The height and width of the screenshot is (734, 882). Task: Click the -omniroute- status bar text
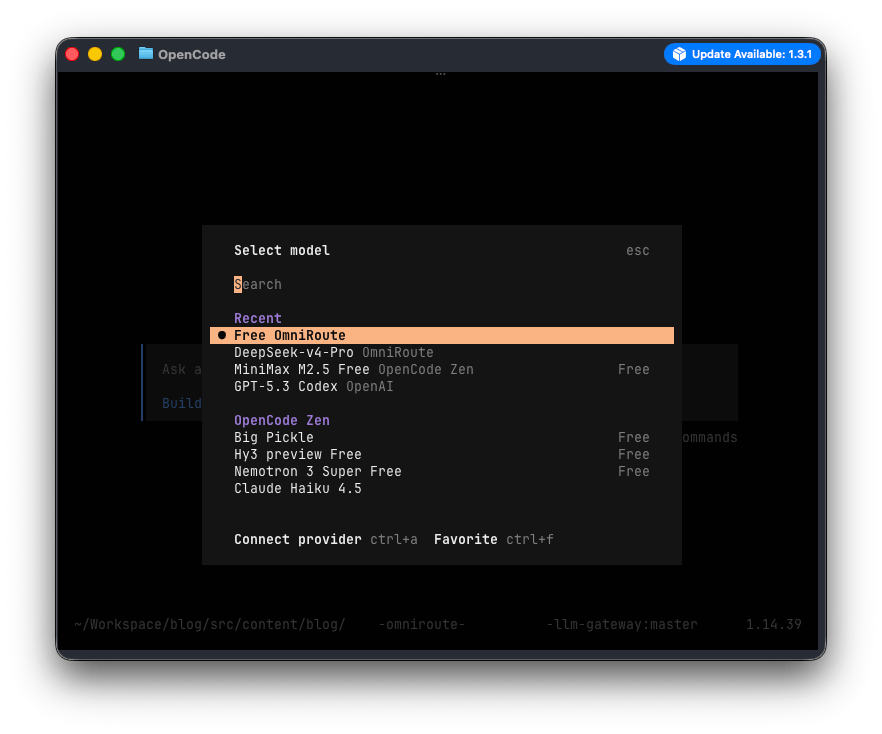422,624
